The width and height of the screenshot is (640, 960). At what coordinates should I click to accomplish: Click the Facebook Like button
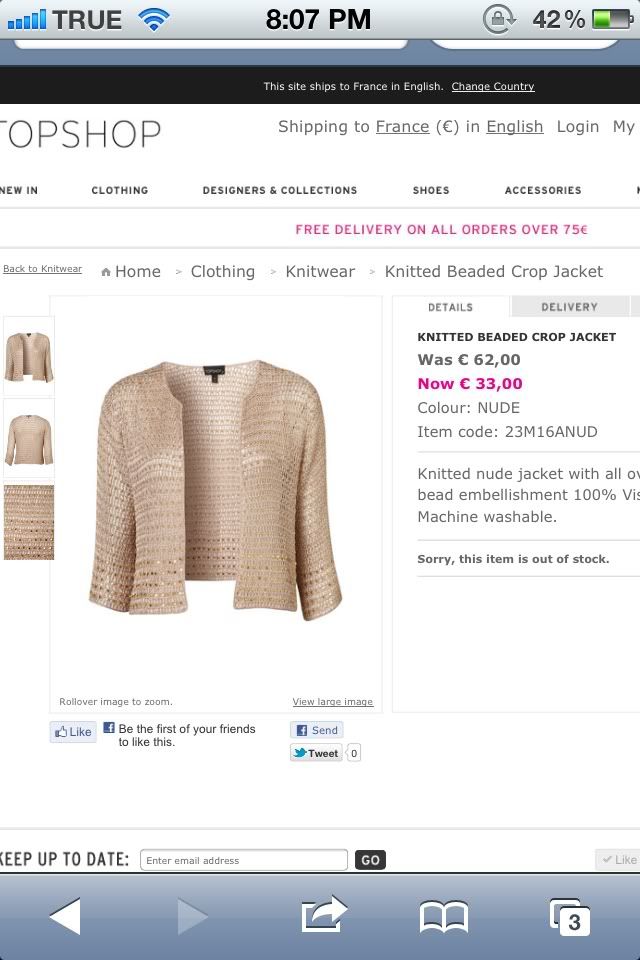tap(73, 732)
